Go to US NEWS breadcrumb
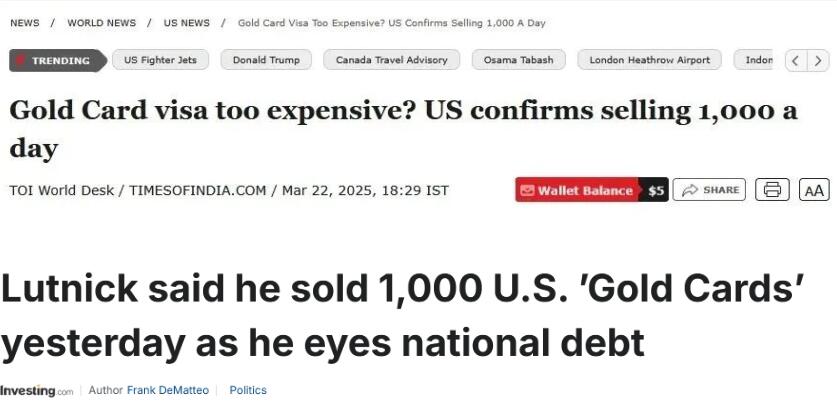The width and height of the screenshot is (837, 413). click(x=186, y=23)
